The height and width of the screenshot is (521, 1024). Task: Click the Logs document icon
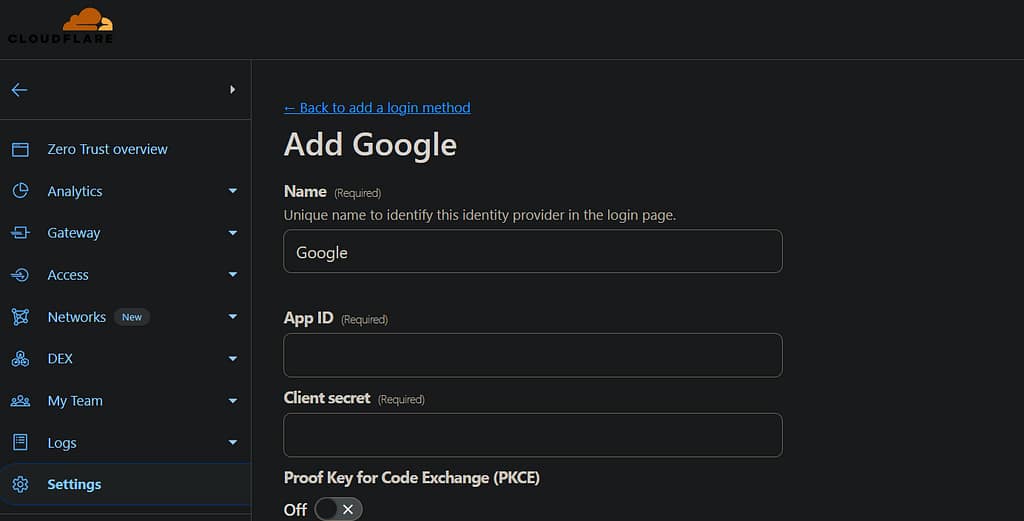point(20,443)
